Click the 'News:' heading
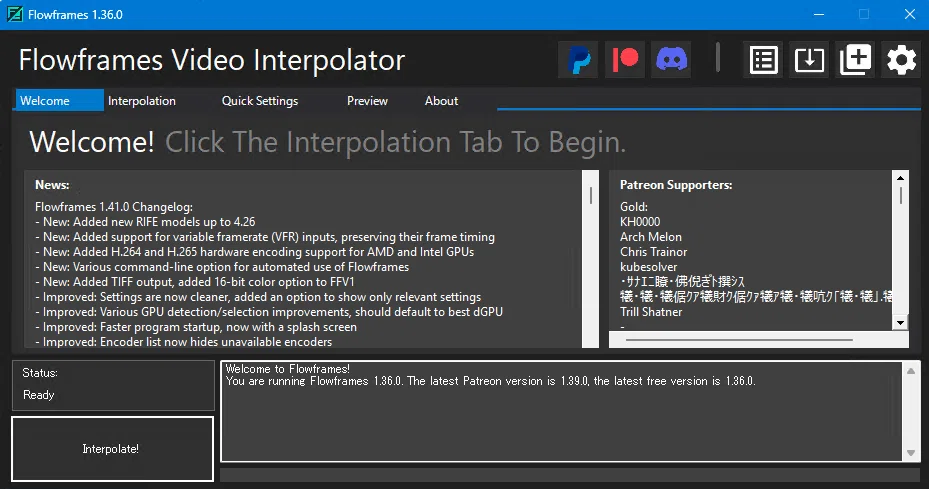 (x=52, y=185)
